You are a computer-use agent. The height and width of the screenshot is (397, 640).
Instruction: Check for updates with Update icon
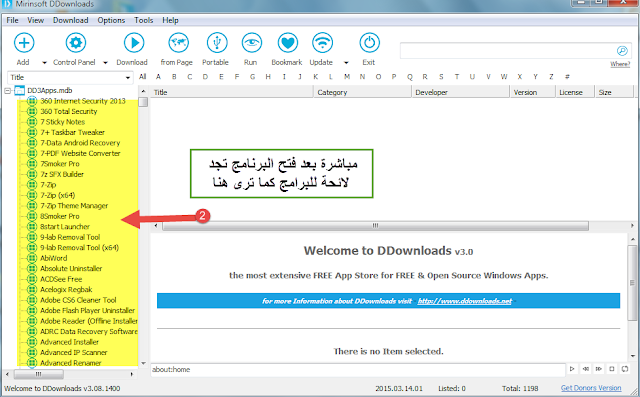(x=322, y=42)
